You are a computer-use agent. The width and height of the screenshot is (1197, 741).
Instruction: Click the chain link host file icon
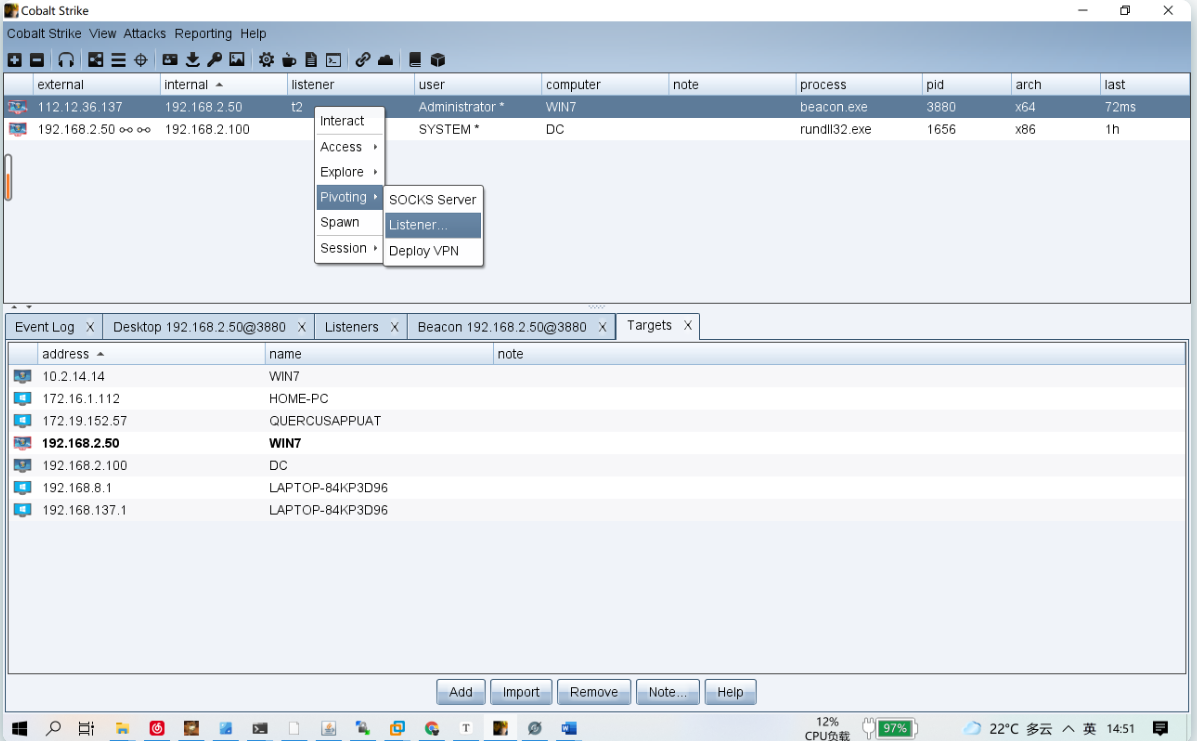coord(363,60)
